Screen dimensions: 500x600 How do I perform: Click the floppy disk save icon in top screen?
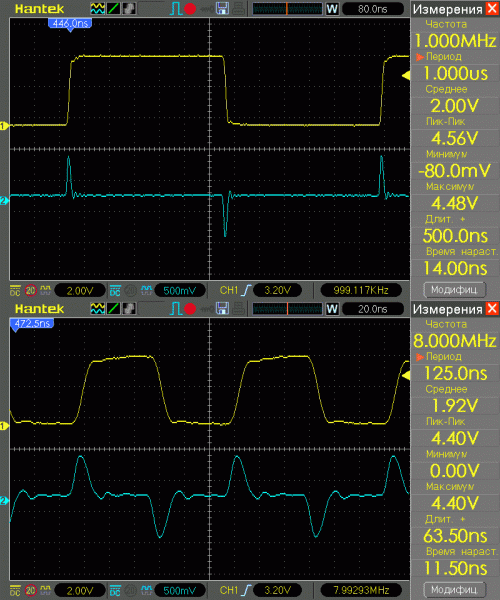point(222,8)
